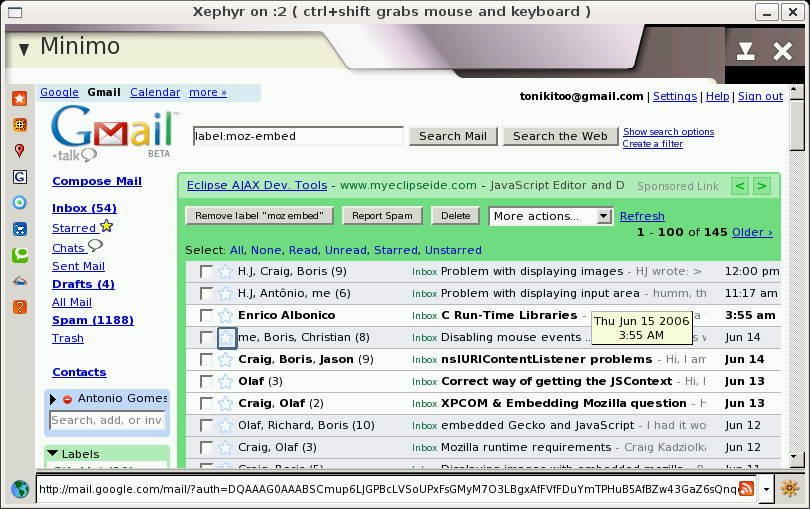The image size is (810, 509).
Task: Click the flat house-shaped sidebar icon
Action: (20, 281)
